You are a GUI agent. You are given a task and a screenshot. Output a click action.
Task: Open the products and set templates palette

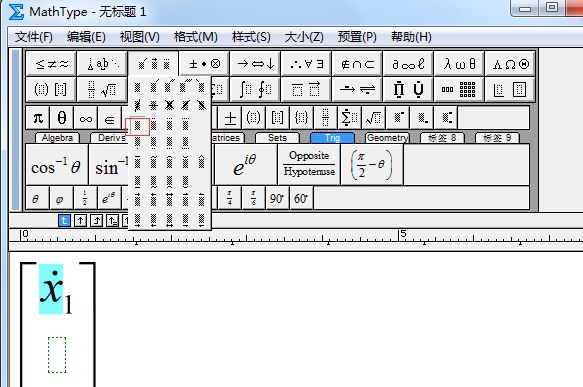click(408, 90)
